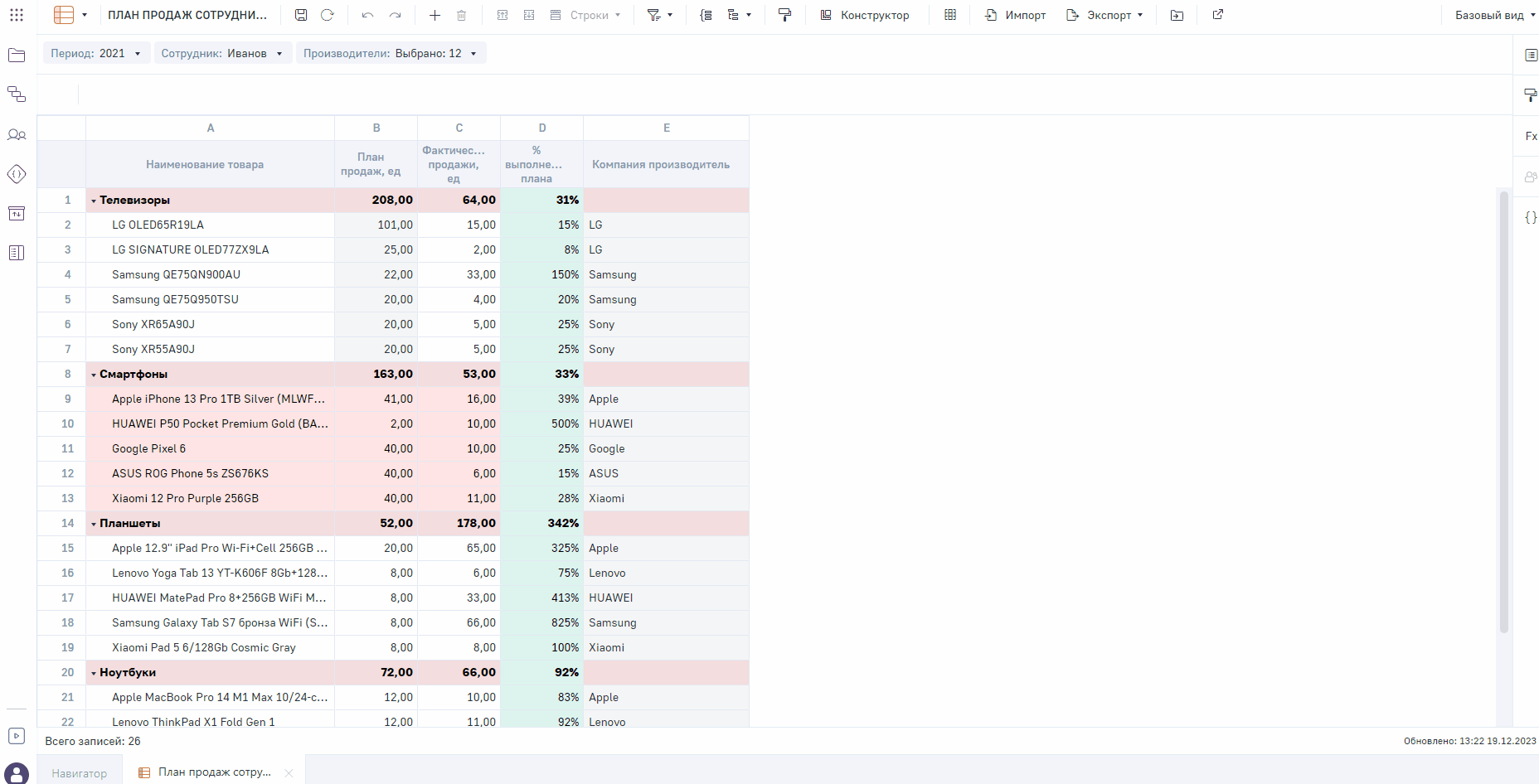The width and height of the screenshot is (1539, 784).
Task: Collapse the Телевизоры group
Action: pos(94,201)
